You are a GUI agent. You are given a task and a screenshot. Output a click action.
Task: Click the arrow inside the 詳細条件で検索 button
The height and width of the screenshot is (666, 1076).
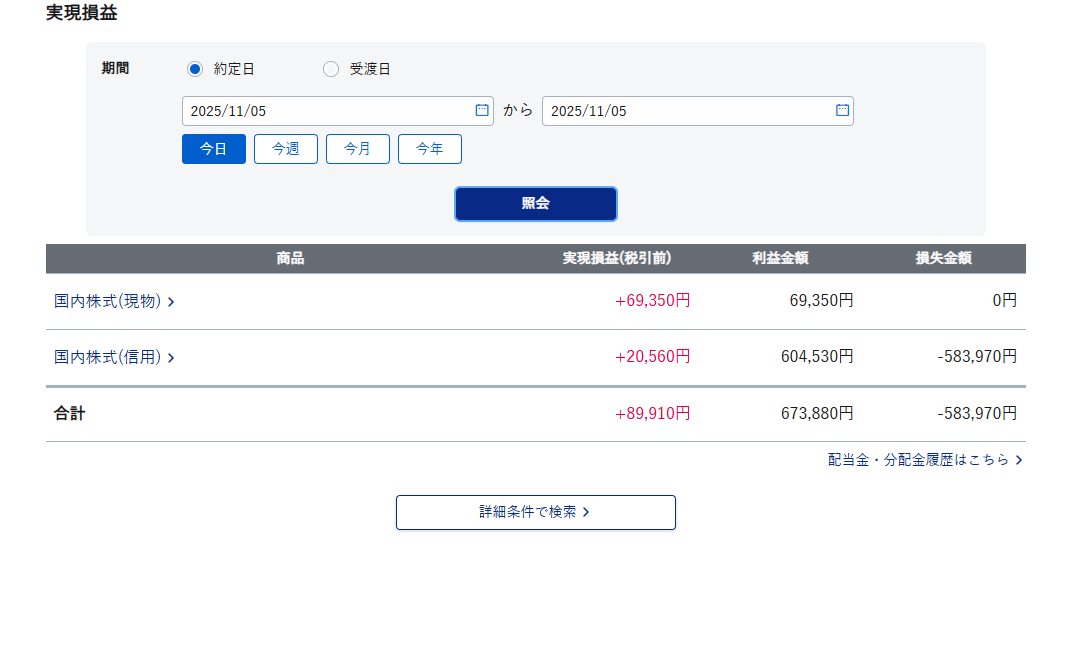pyautogui.click(x=586, y=512)
